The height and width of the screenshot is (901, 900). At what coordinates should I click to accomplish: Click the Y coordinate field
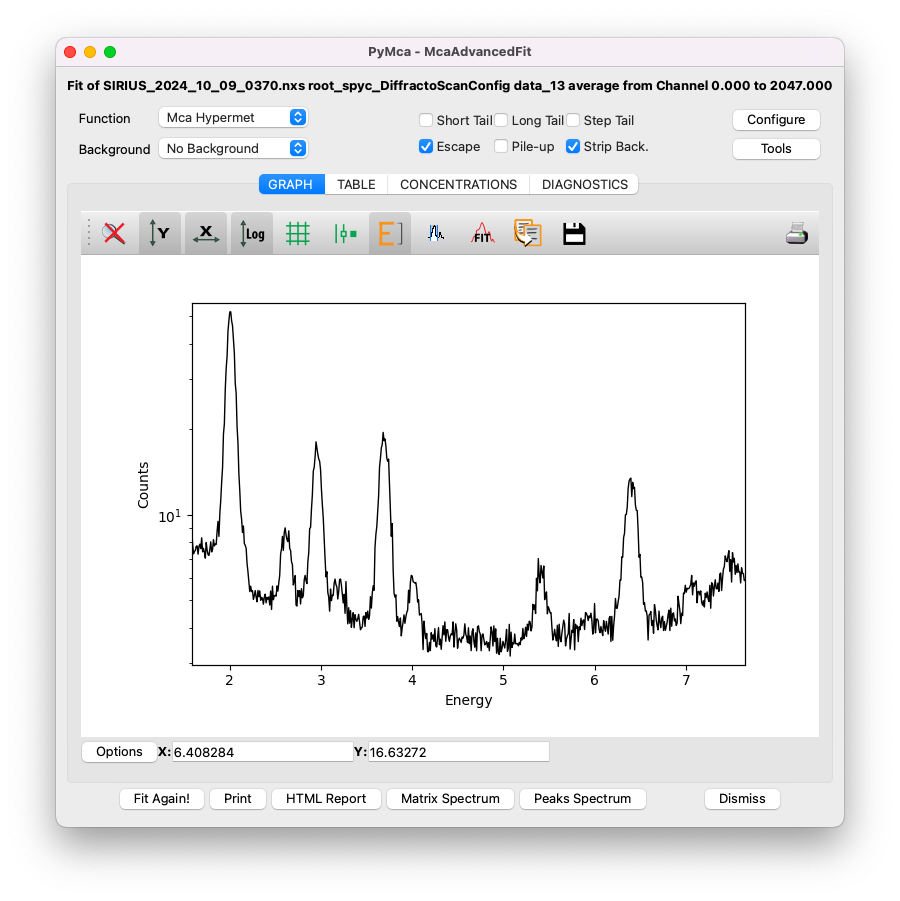(x=459, y=752)
